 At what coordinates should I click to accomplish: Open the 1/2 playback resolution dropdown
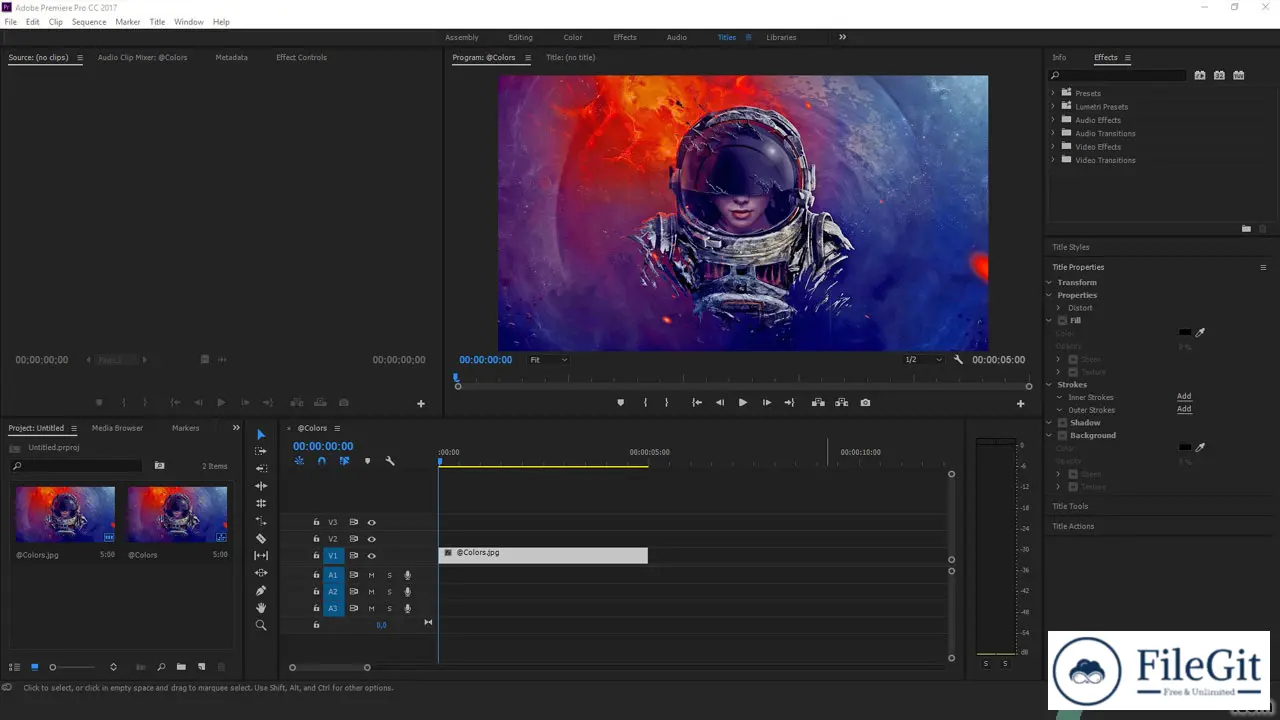(x=923, y=360)
